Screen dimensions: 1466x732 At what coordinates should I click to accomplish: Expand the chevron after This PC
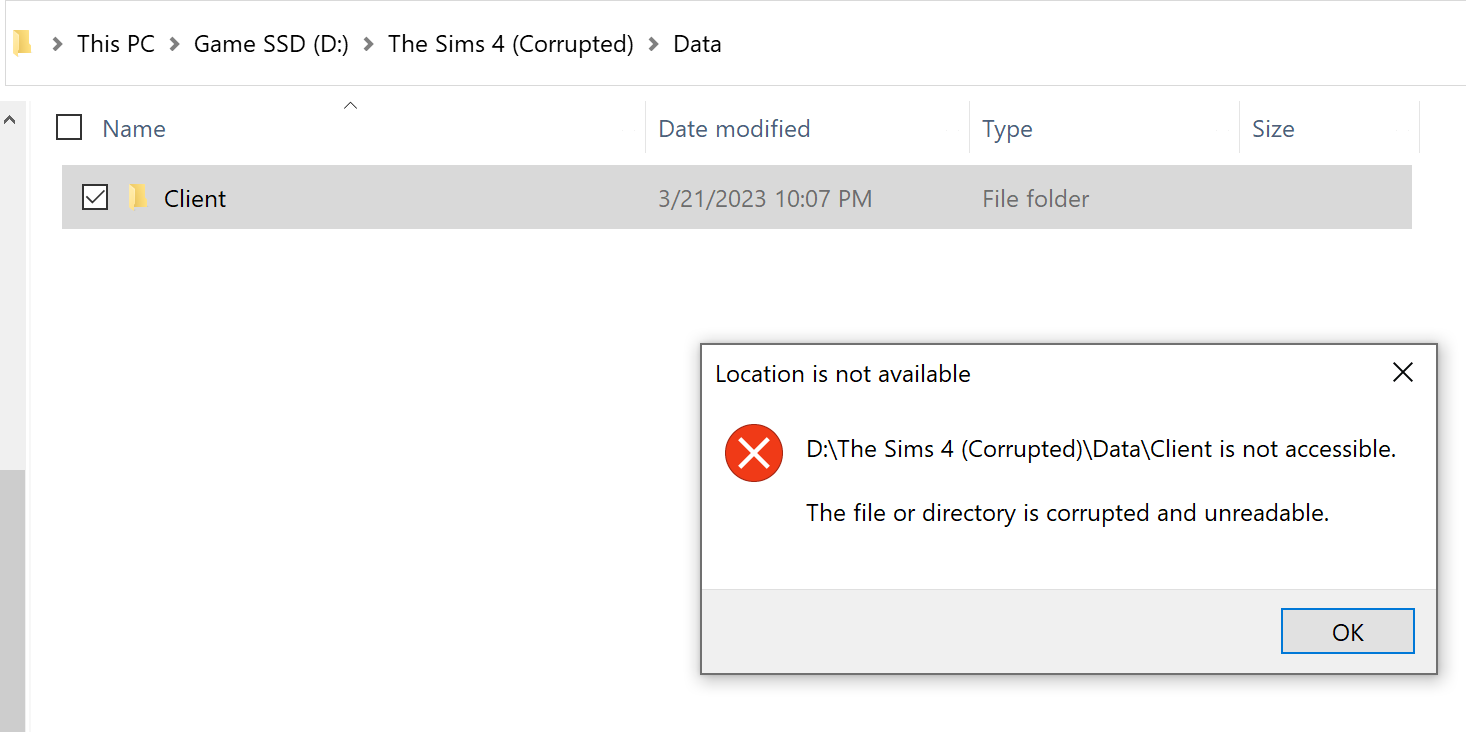click(174, 44)
